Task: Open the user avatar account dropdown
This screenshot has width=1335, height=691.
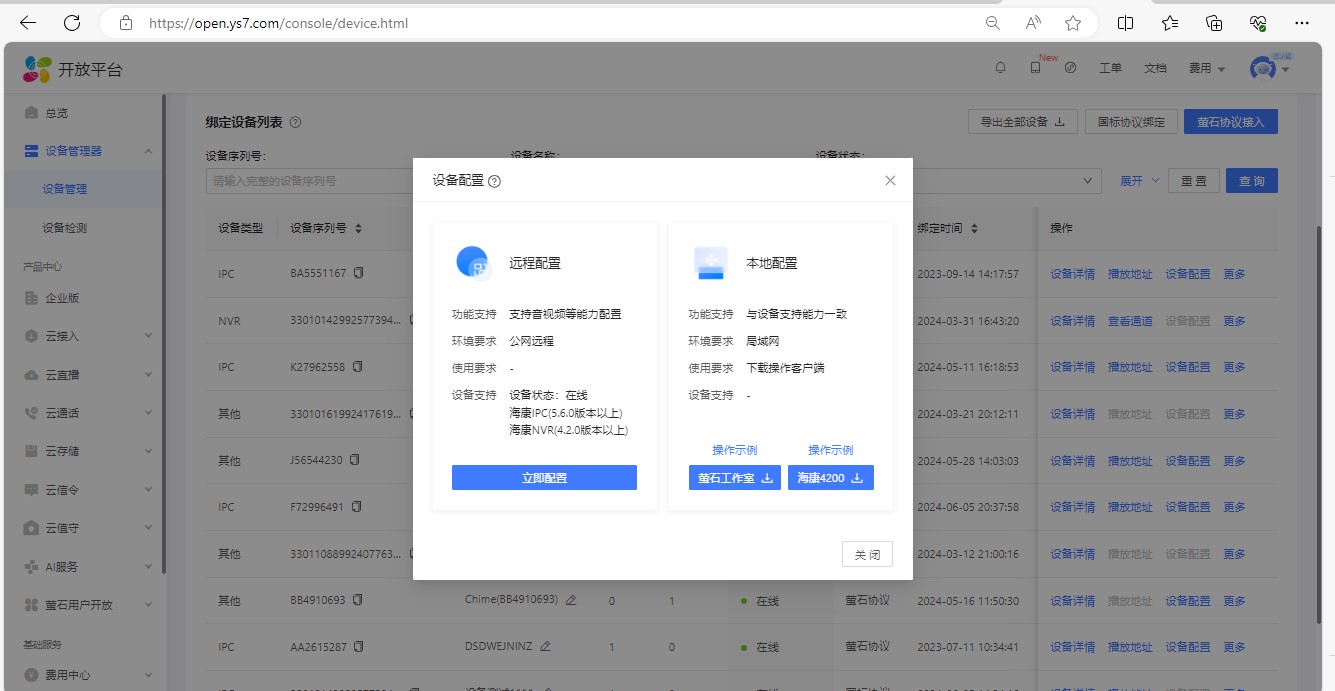Action: (1269, 68)
